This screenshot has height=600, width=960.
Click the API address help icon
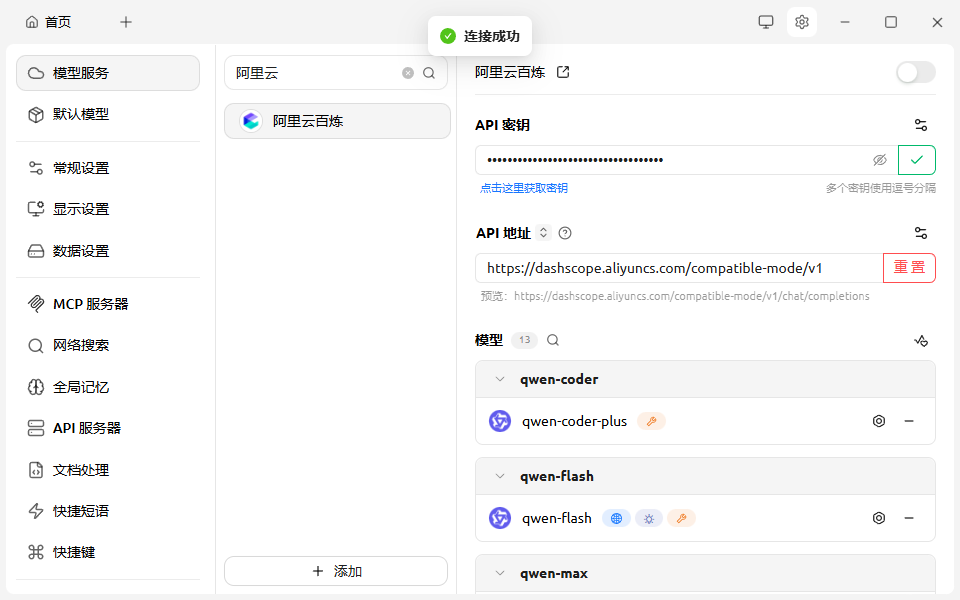click(x=565, y=233)
